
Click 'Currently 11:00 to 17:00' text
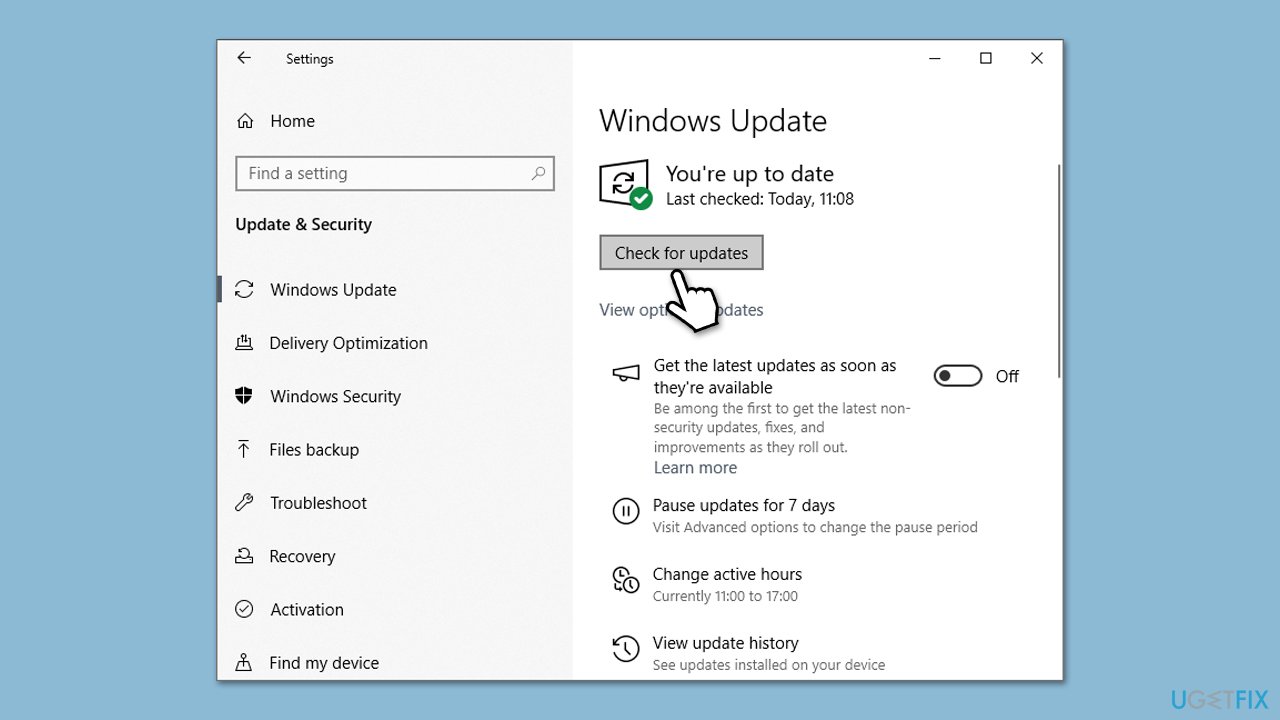[725, 596]
